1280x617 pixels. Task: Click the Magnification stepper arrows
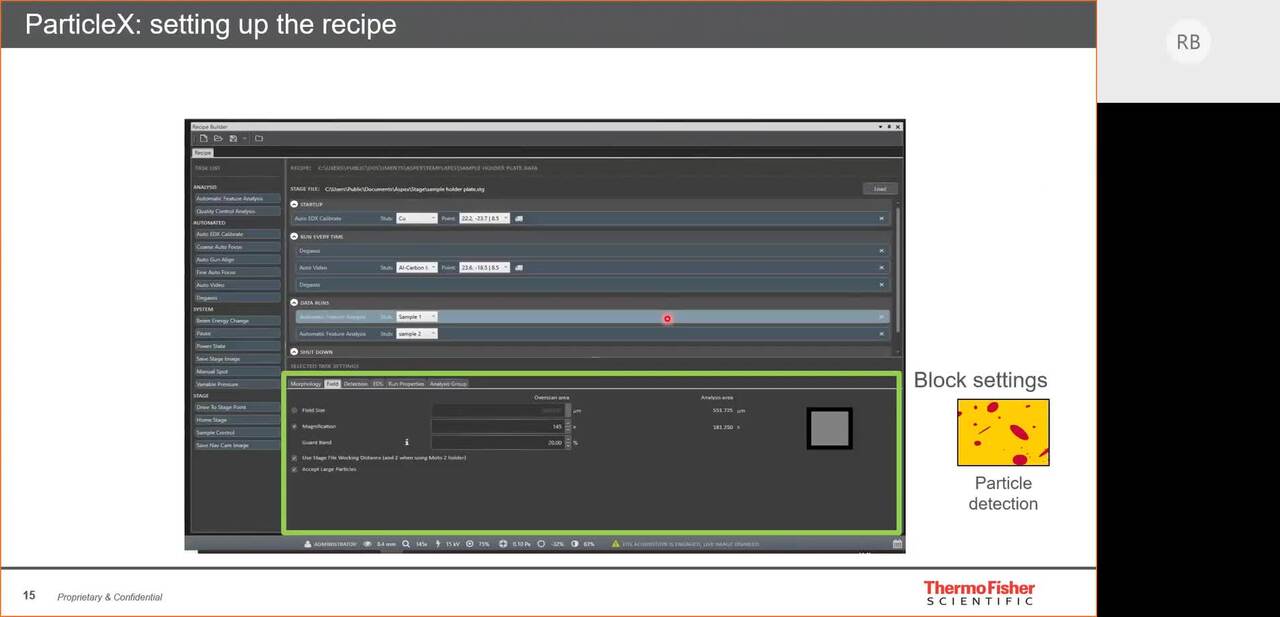(568, 426)
